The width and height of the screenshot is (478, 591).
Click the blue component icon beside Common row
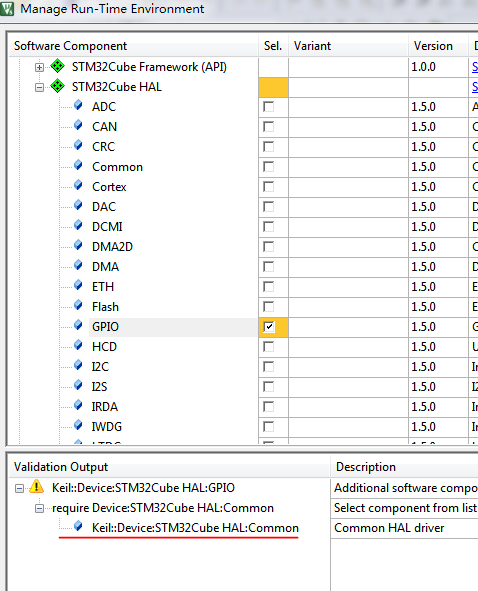pyautogui.click(x=78, y=165)
